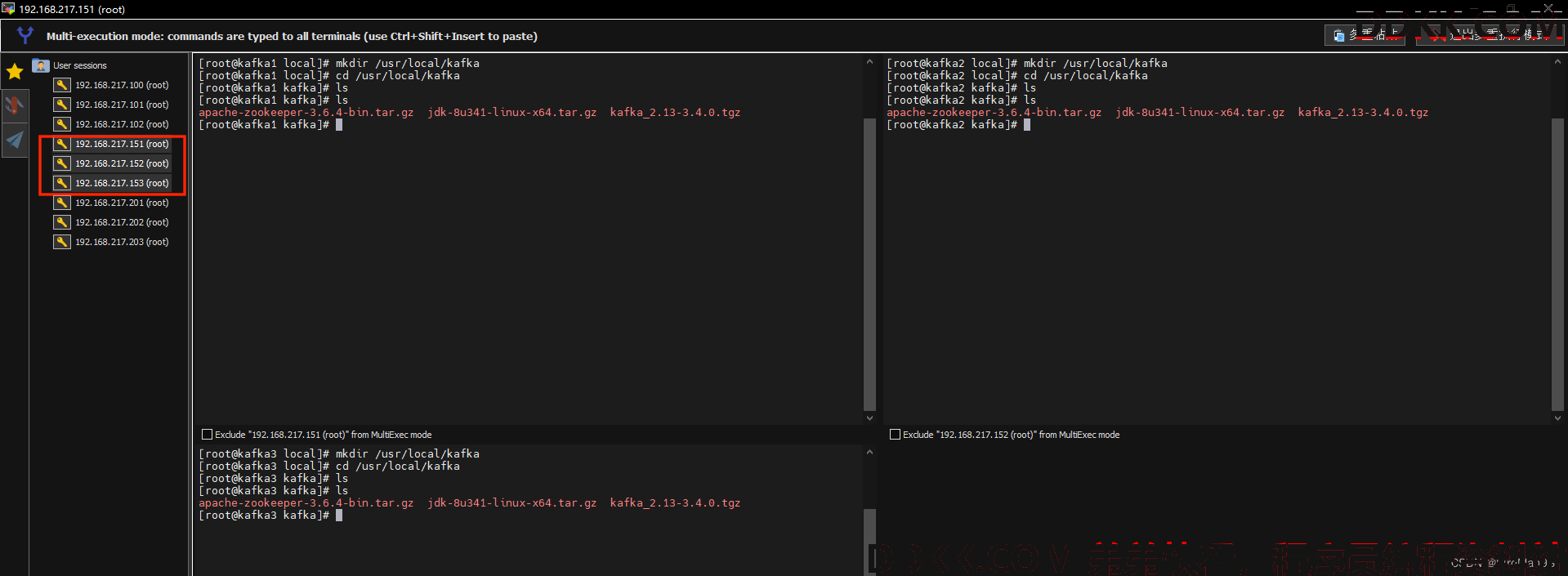Click the kafka2 terminal scrollbar thumb
Screen dimensions: 1568x576
[1557, 264]
